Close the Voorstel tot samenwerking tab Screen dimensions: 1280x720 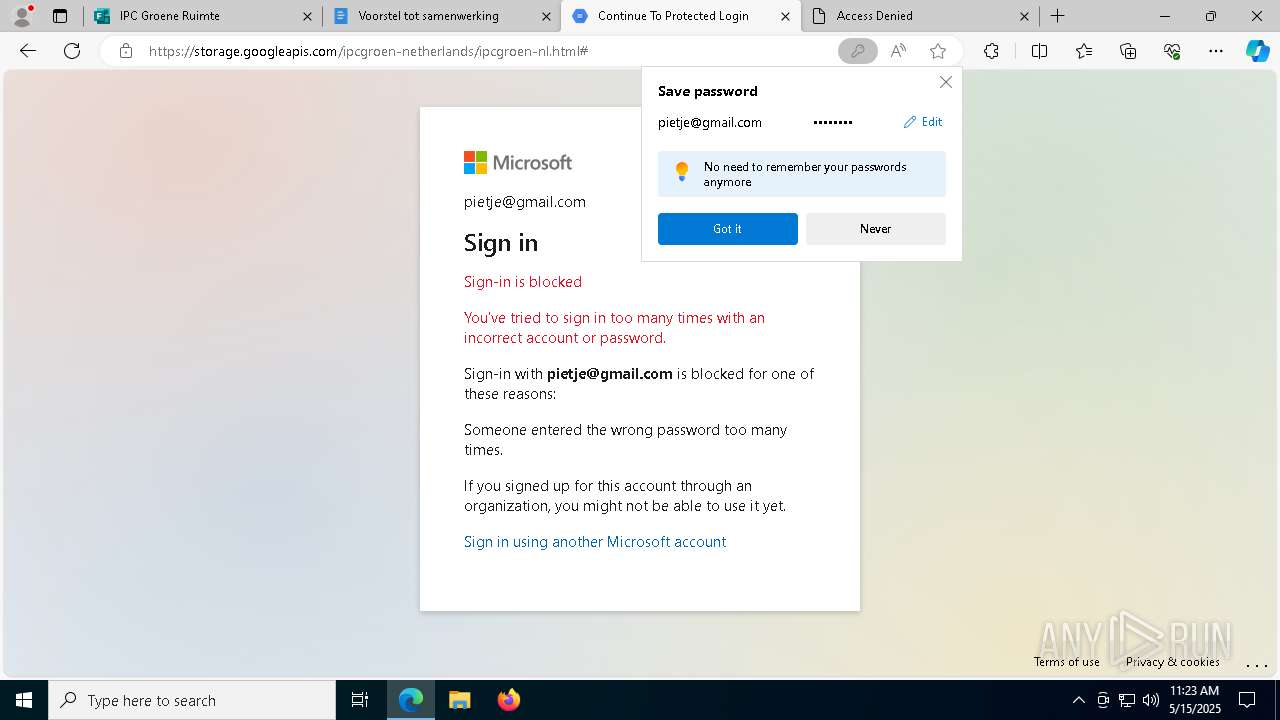[x=546, y=16]
